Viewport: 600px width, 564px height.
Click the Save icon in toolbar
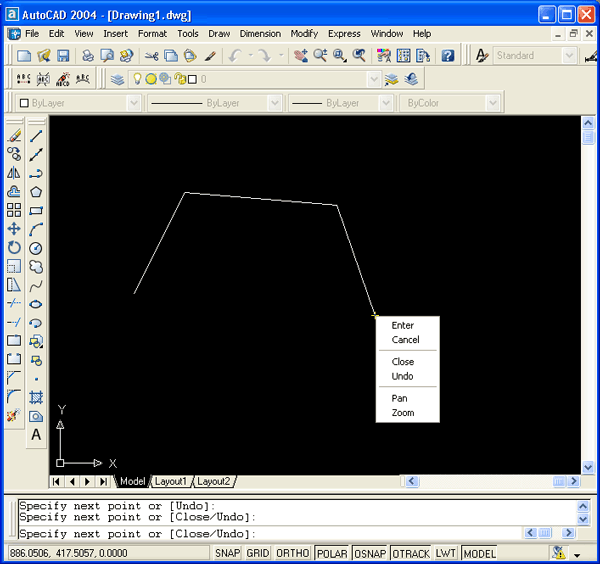63,56
